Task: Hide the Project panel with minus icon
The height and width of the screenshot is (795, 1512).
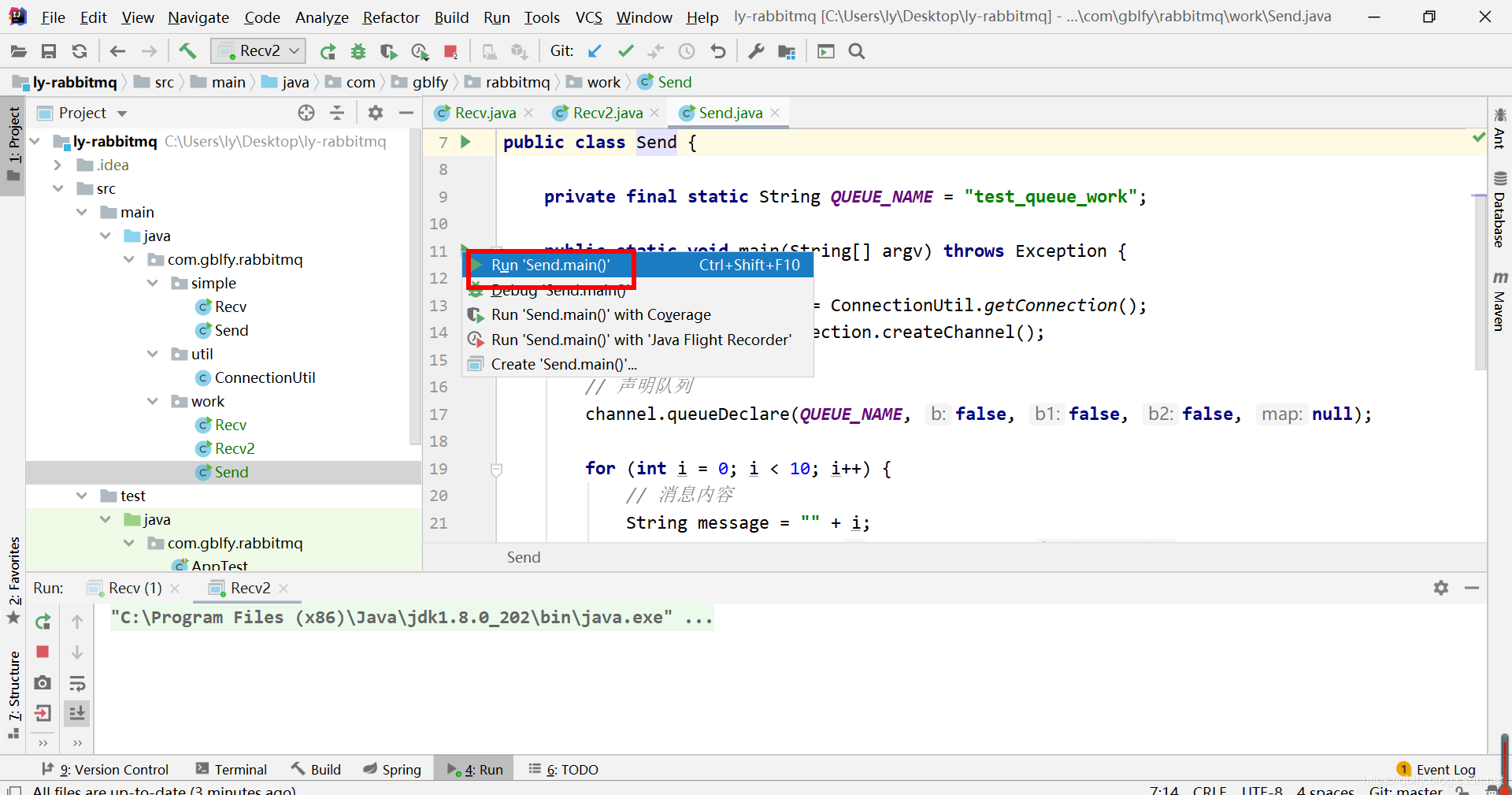Action: [x=406, y=113]
